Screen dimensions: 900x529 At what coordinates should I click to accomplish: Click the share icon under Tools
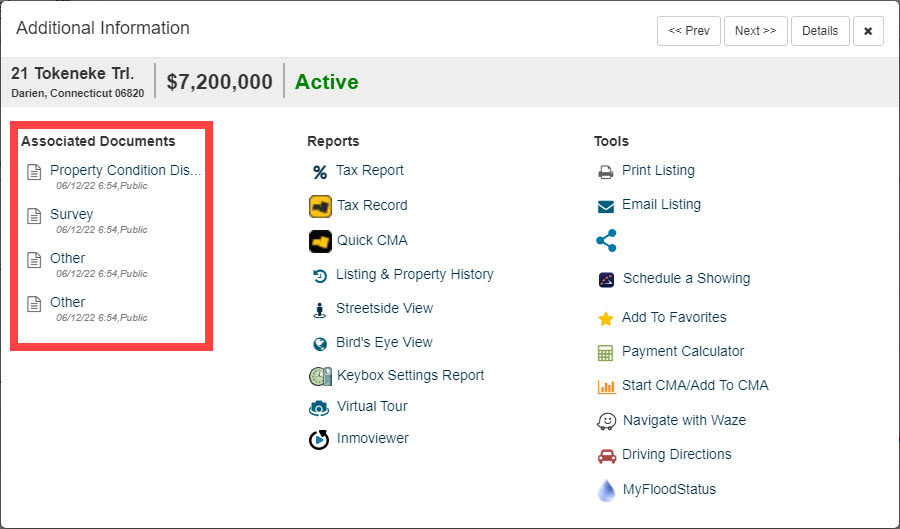(x=606, y=240)
